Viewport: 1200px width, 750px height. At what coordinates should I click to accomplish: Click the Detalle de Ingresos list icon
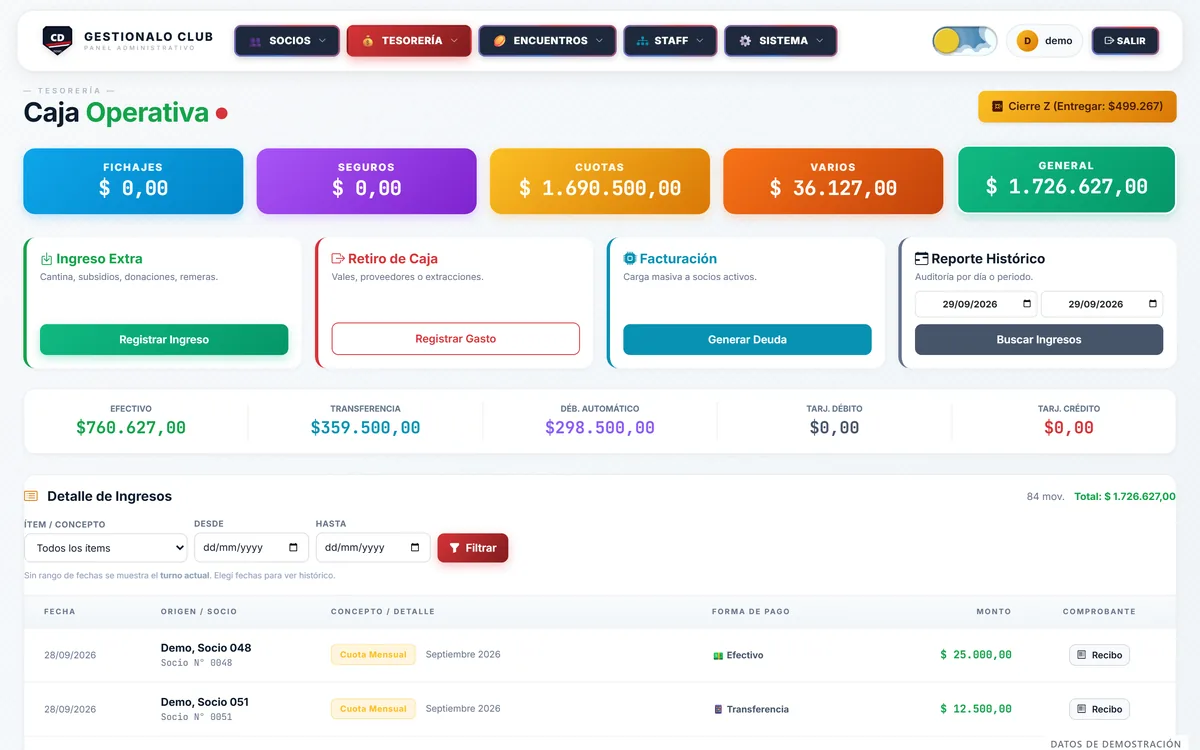click(31, 496)
